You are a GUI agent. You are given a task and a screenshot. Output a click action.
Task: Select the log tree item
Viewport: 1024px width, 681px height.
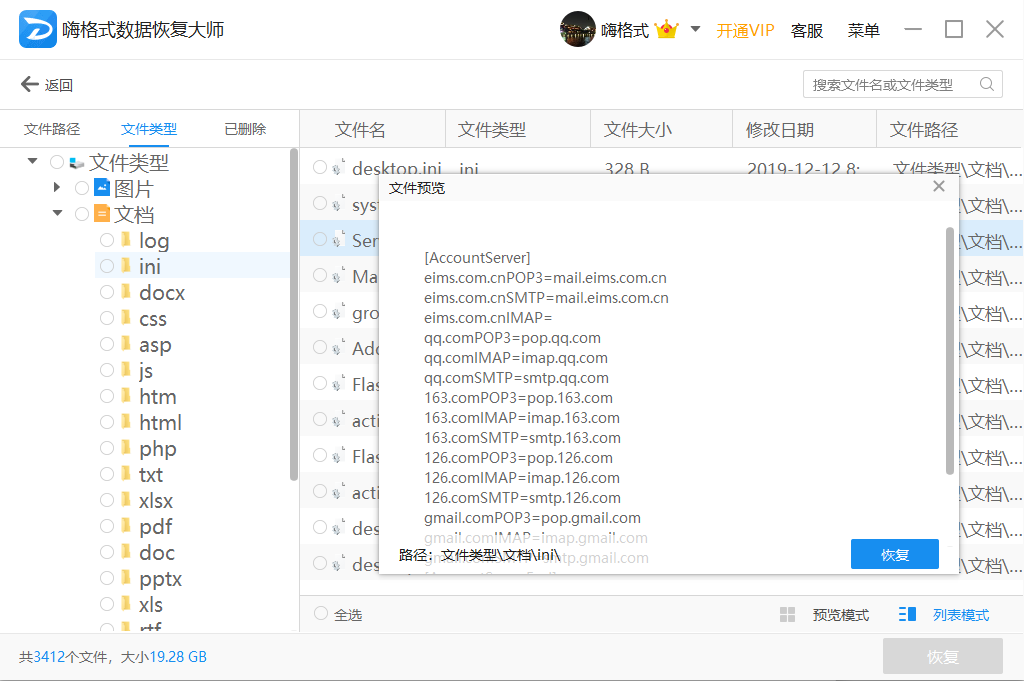tap(154, 241)
